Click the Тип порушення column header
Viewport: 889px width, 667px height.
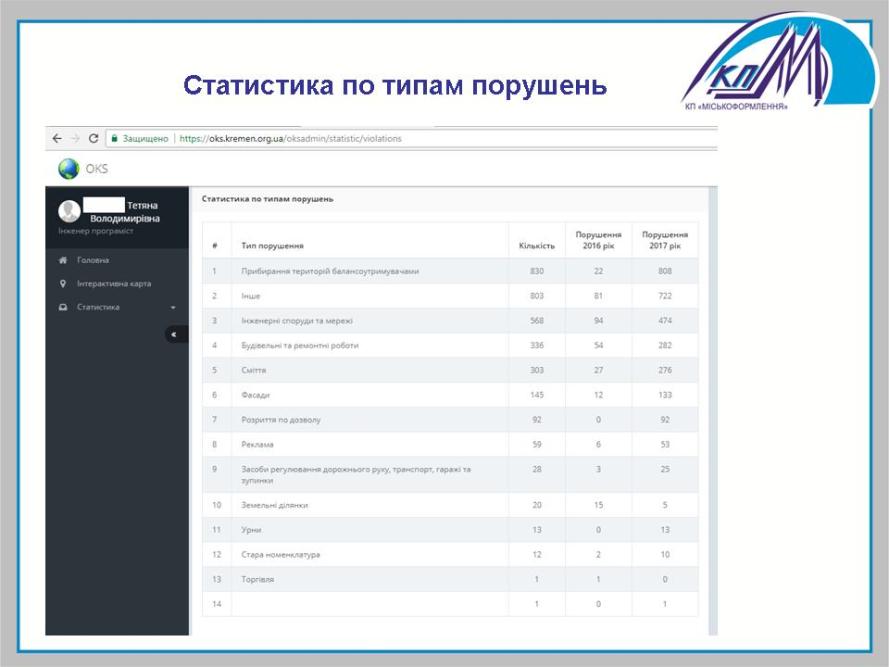272,245
